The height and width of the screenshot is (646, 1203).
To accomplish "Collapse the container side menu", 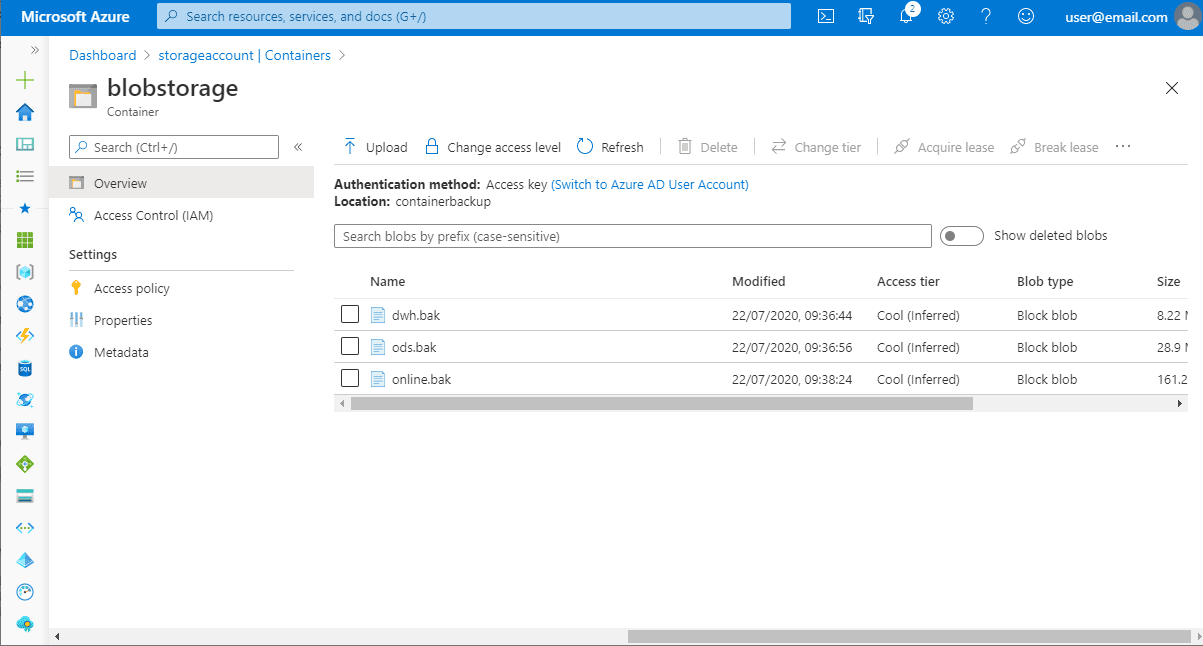I will [298, 147].
